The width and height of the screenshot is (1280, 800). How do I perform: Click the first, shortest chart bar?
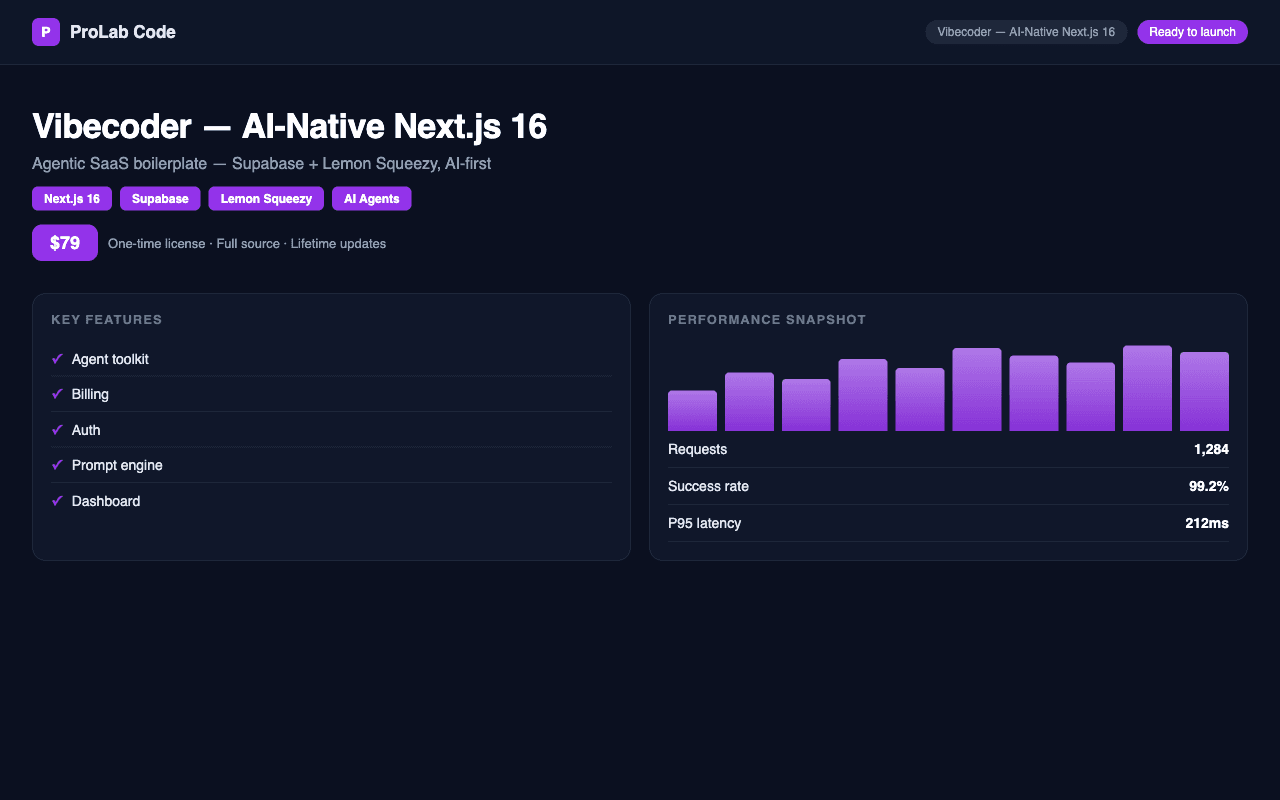[692, 411]
